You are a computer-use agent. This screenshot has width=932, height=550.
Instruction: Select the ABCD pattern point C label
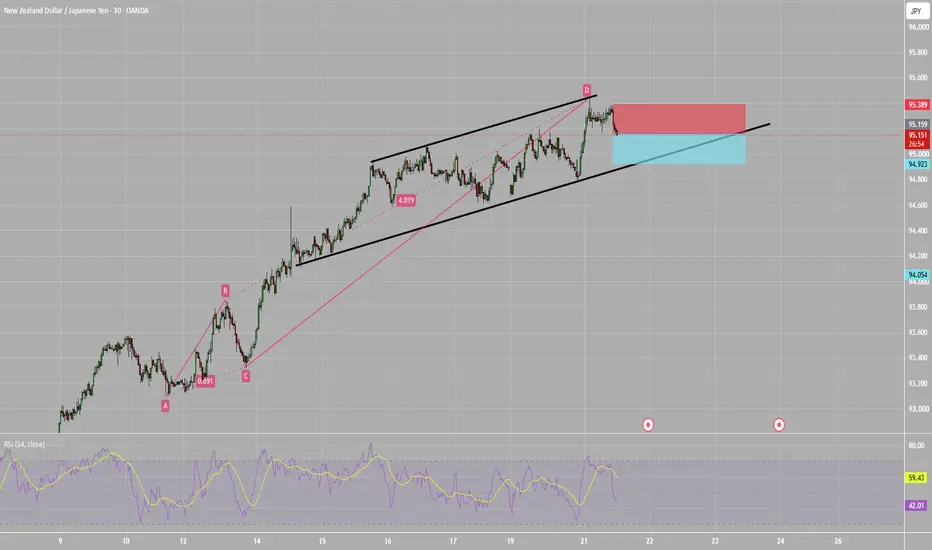(x=245, y=376)
